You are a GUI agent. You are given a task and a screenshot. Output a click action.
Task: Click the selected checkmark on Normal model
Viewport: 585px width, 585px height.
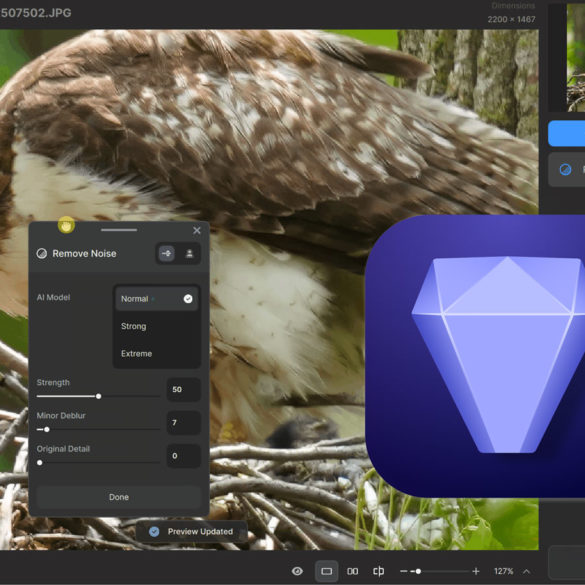(188, 298)
